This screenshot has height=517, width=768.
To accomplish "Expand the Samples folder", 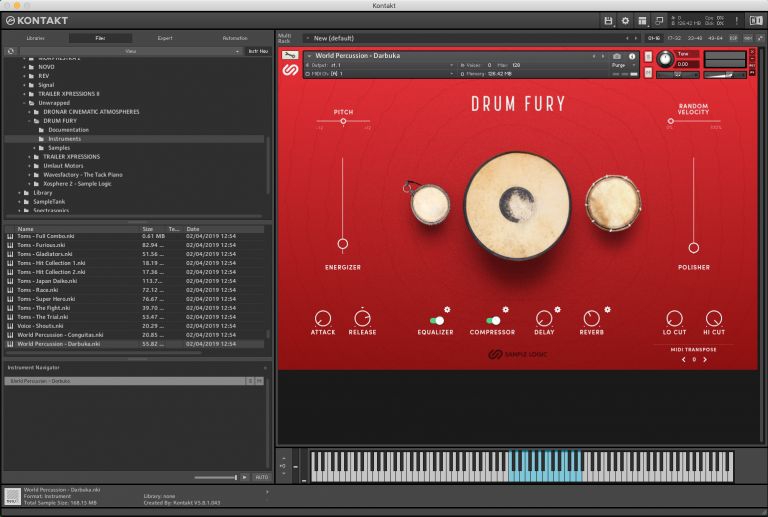I will (x=34, y=148).
